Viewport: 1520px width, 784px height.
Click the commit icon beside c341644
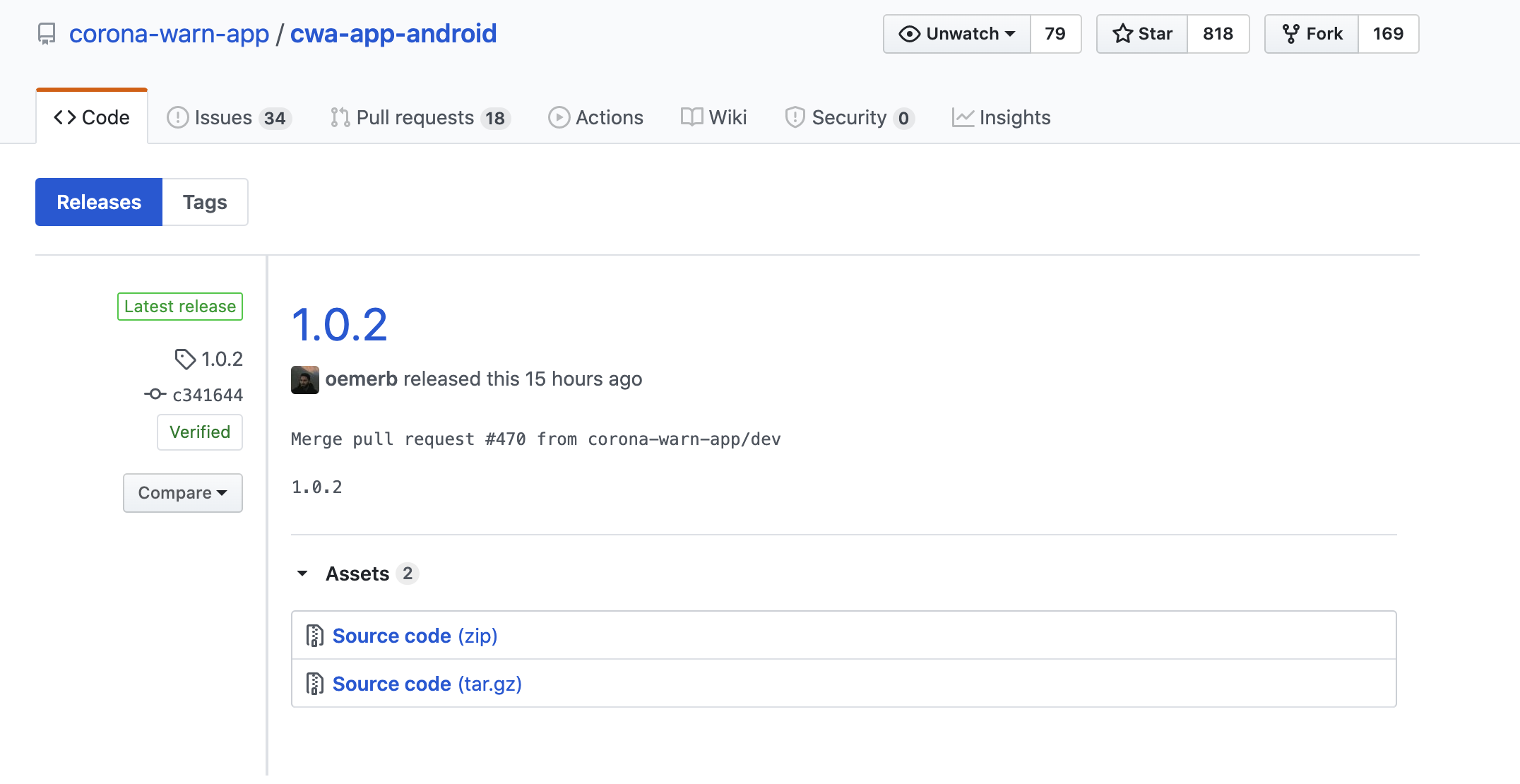155,394
